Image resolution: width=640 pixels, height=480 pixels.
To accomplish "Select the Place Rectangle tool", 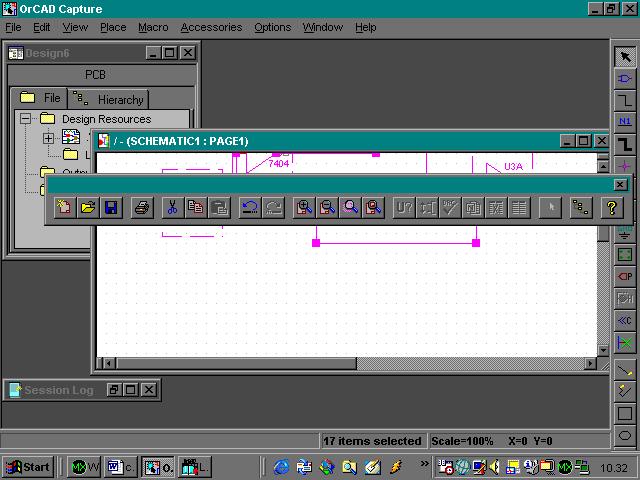I will 625,413.
